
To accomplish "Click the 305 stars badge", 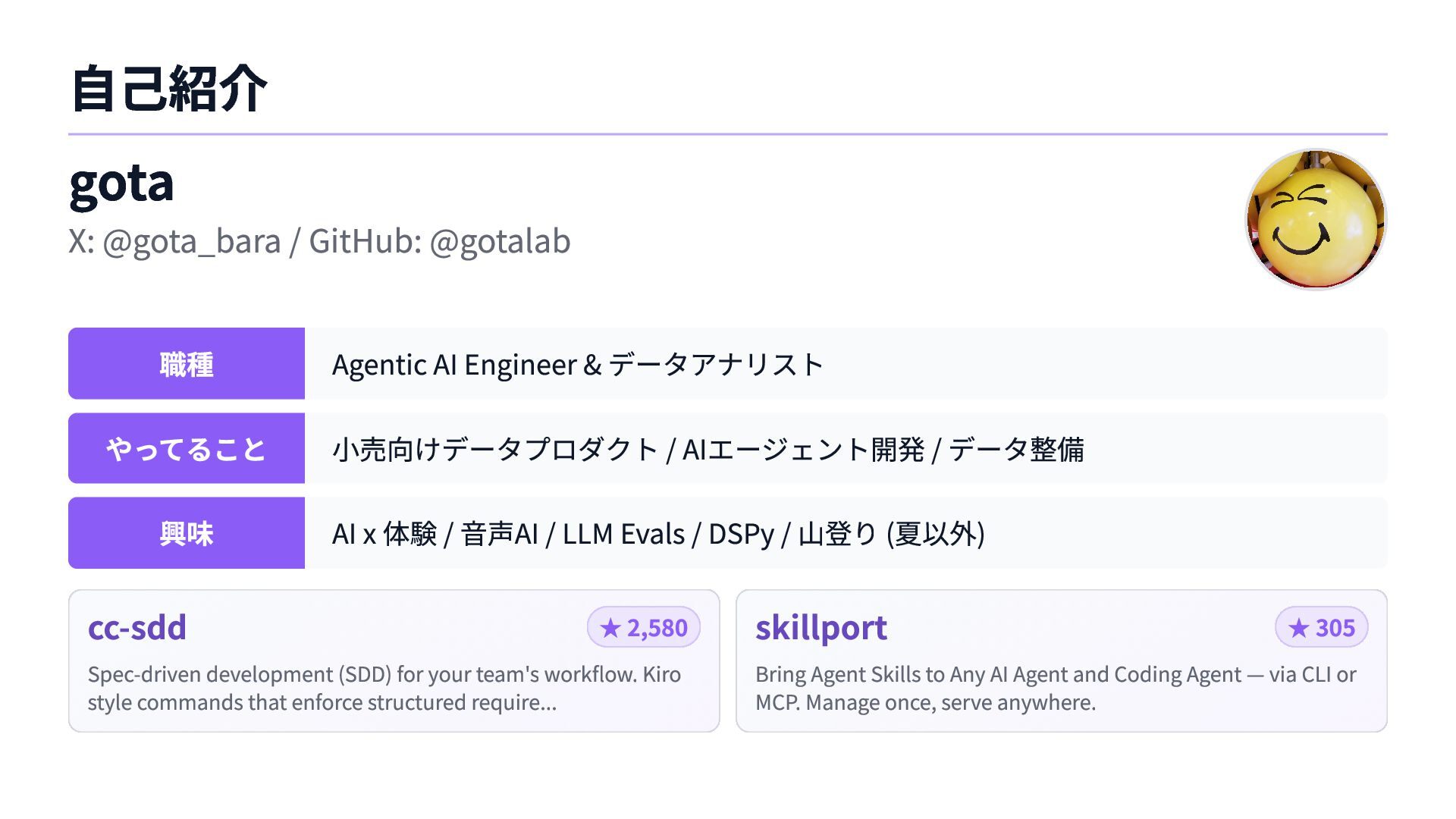I will click(x=1322, y=628).
